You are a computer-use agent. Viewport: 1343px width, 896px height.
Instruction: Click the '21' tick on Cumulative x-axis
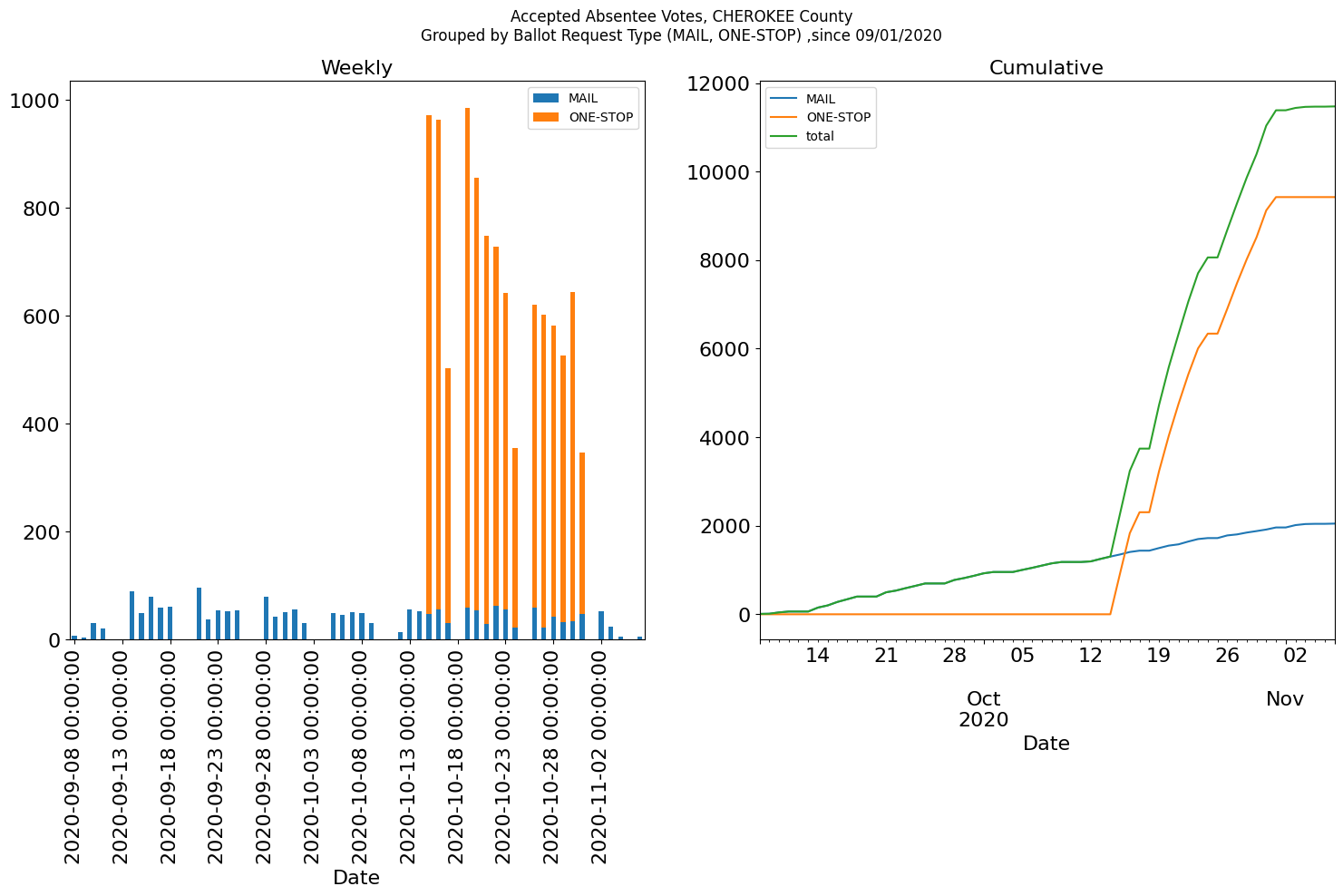(x=886, y=656)
